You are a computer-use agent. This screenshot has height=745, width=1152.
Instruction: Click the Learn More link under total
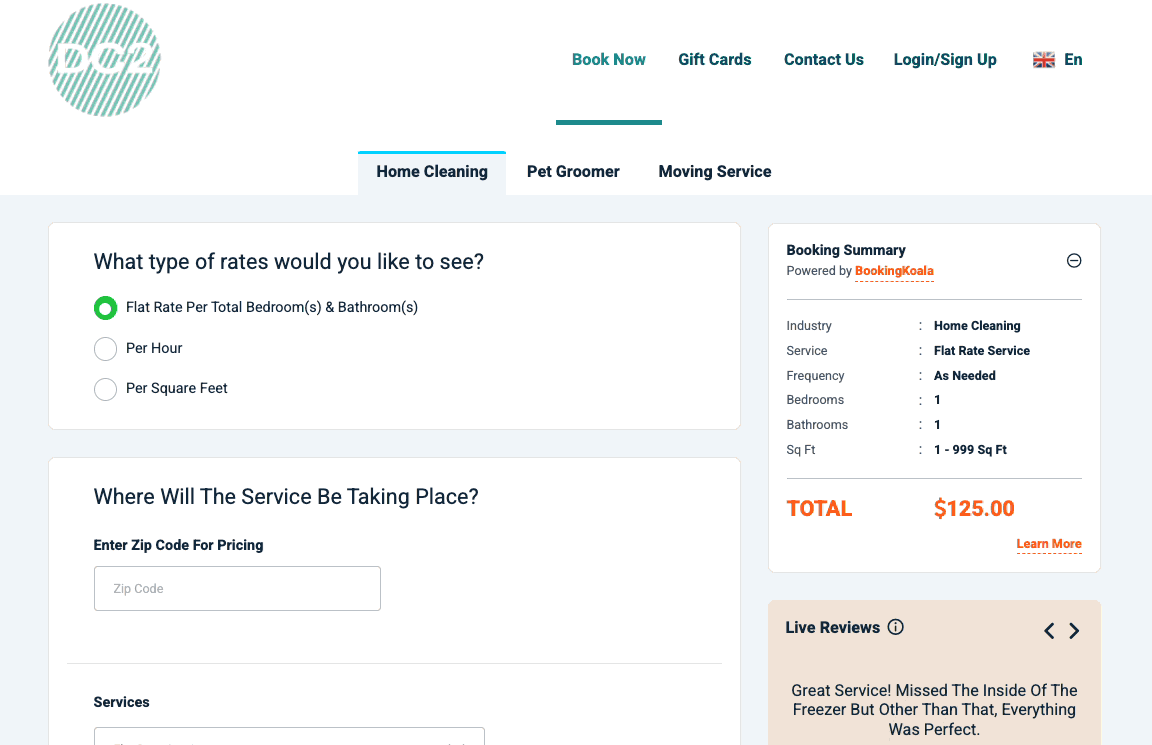(x=1049, y=545)
